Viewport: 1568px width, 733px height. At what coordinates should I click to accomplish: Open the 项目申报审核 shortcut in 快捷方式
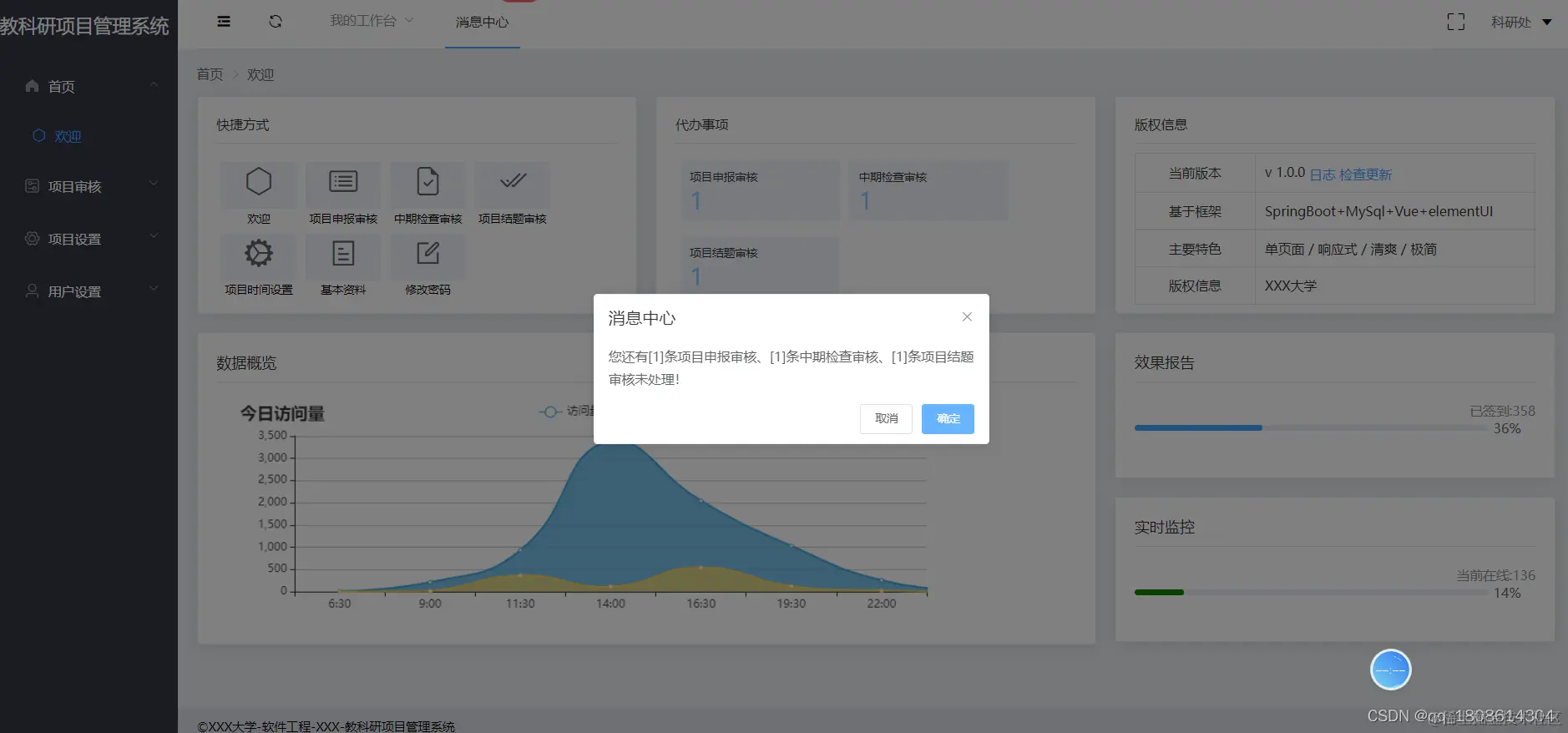coord(343,194)
